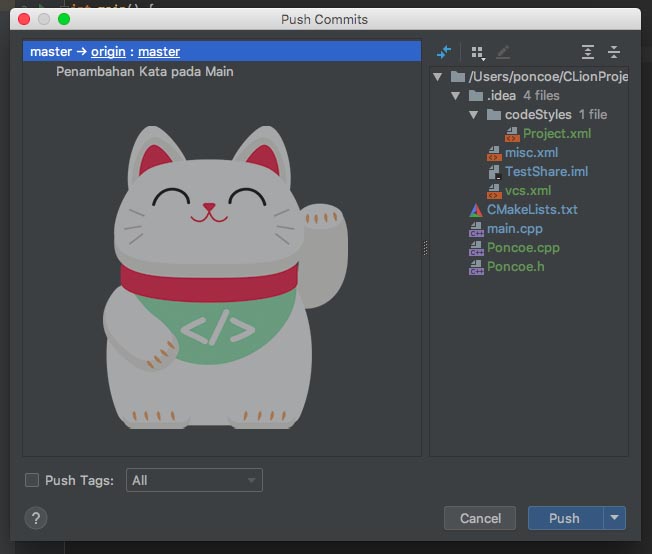Click the Project.xml file icon
Viewport: 652px width, 554px height.
pyautogui.click(x=512, y=134)
